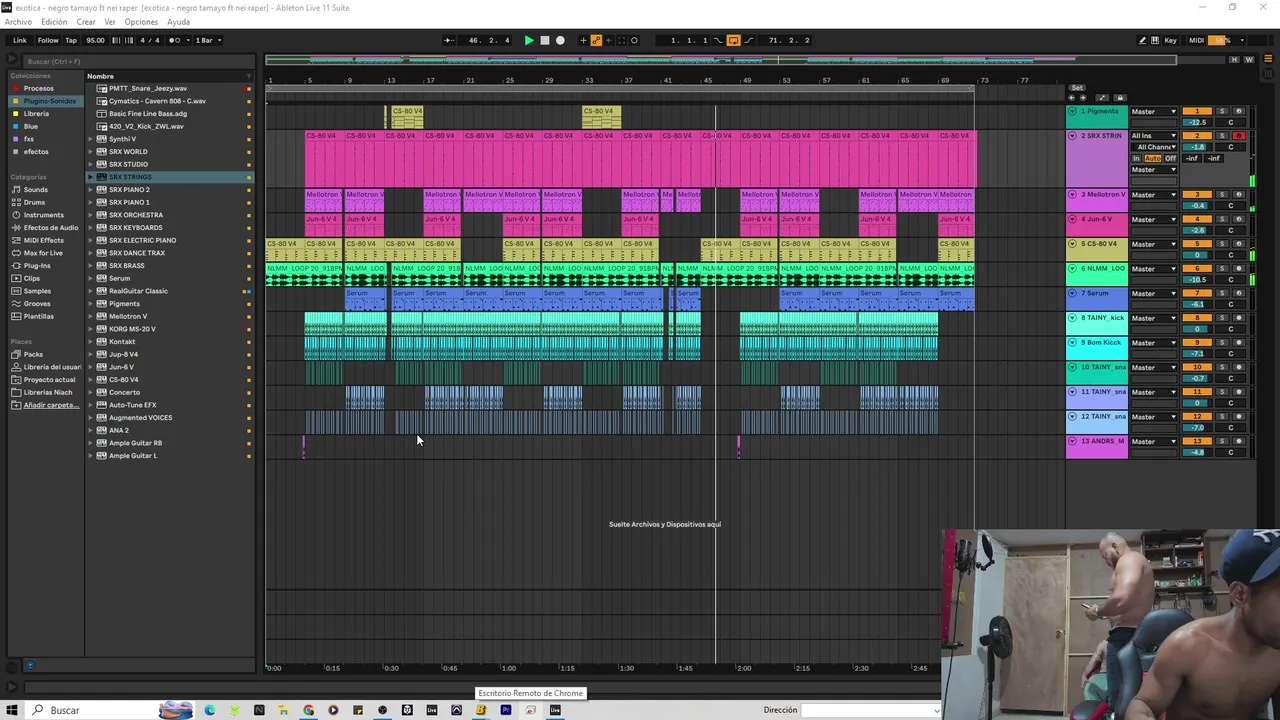This screenshot has height=720, width=1280.
Task: Adjust the -10.5 volume of track 6
Action: coord(1197,279)
